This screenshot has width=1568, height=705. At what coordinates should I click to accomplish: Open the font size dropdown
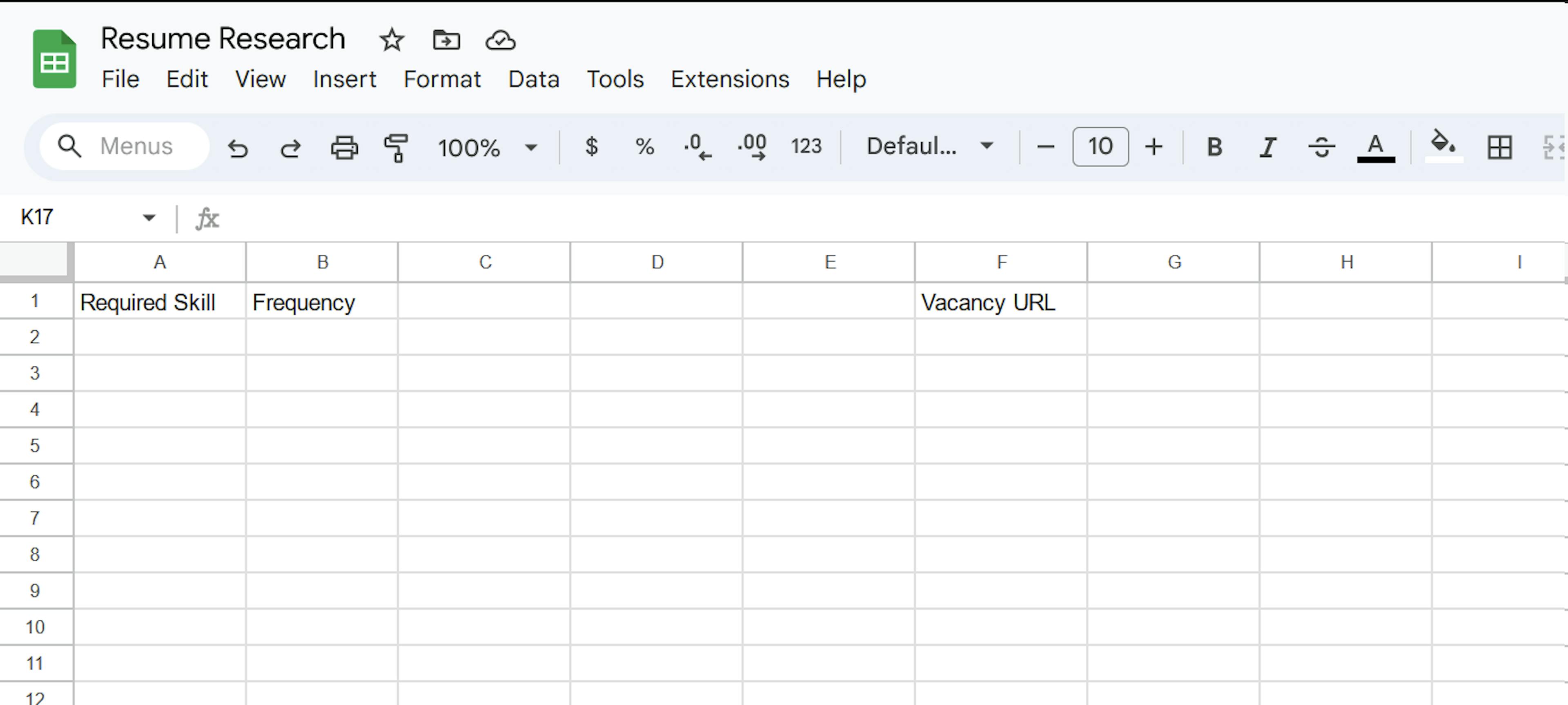point(1101,146)
